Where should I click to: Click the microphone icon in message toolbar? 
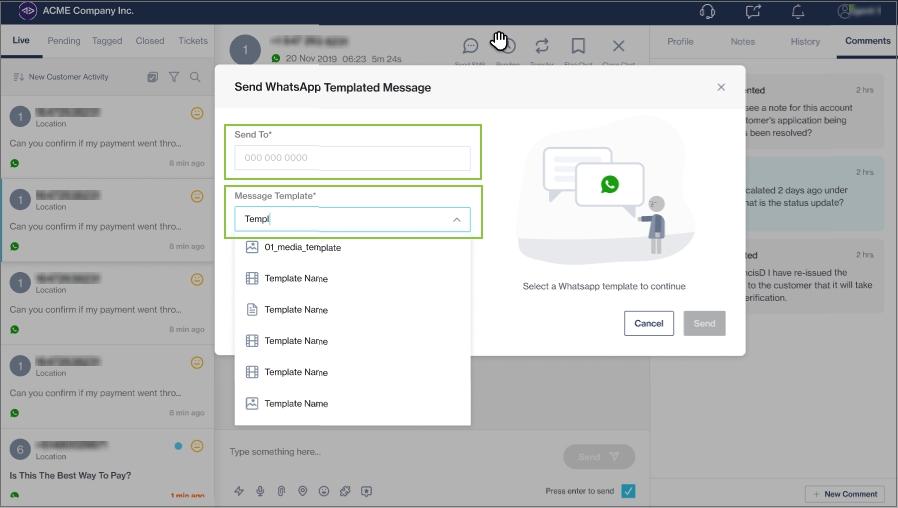coord(260,491)
